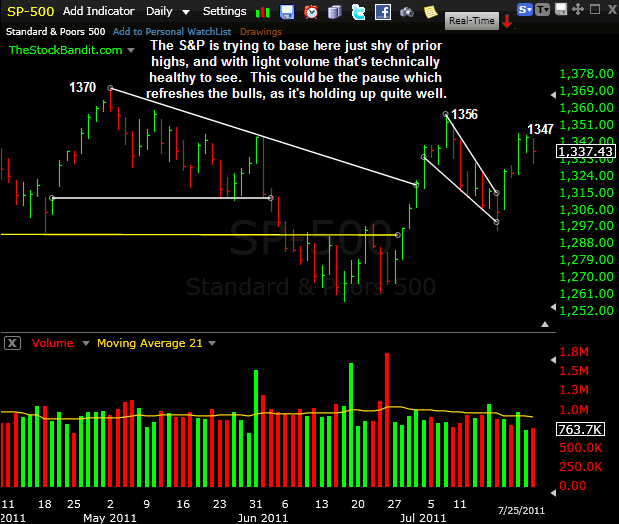Open the Drawings menu

point(261,32)
